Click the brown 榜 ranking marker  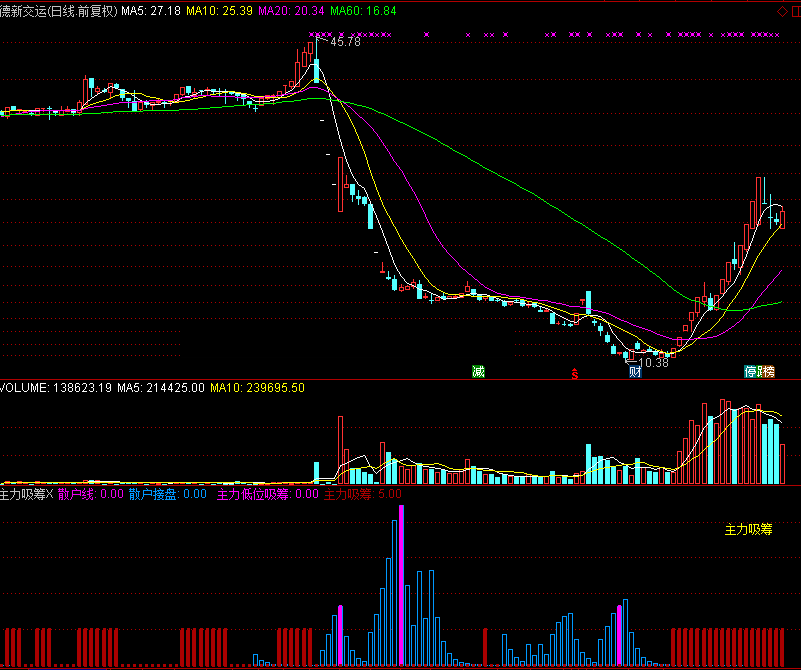[769, 372]
